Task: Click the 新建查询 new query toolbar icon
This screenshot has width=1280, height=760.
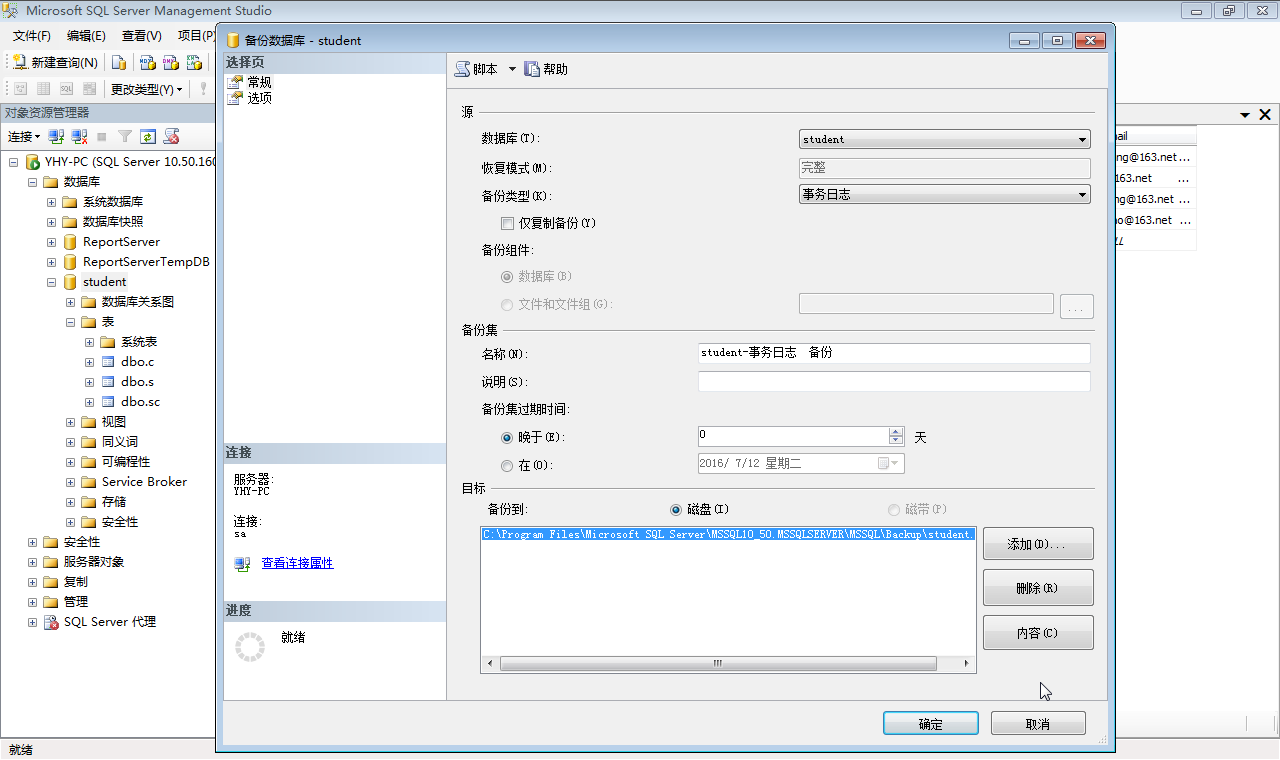Action: tap(20, 62)
